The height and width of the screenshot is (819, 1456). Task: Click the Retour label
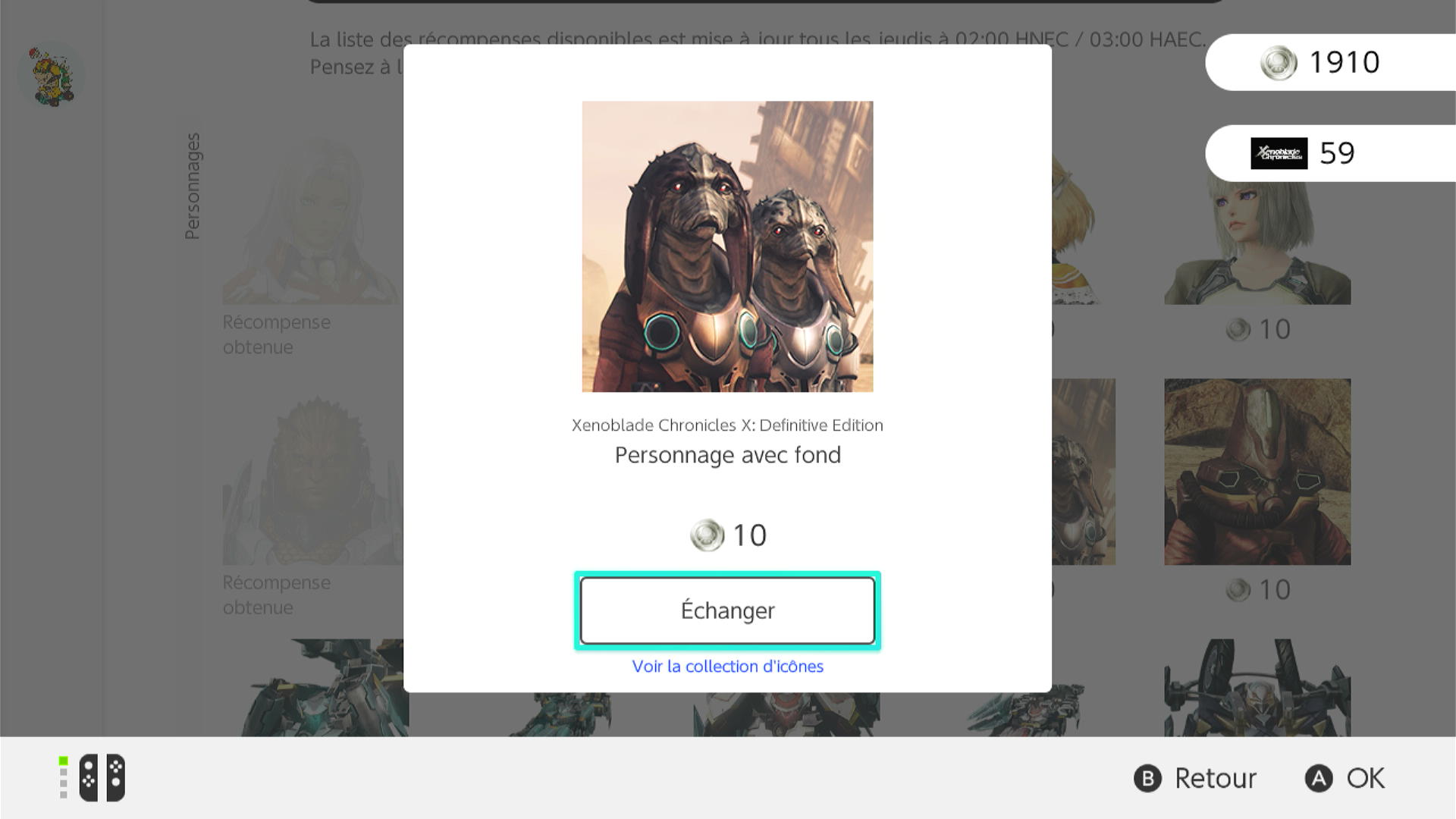point(1215,778)
